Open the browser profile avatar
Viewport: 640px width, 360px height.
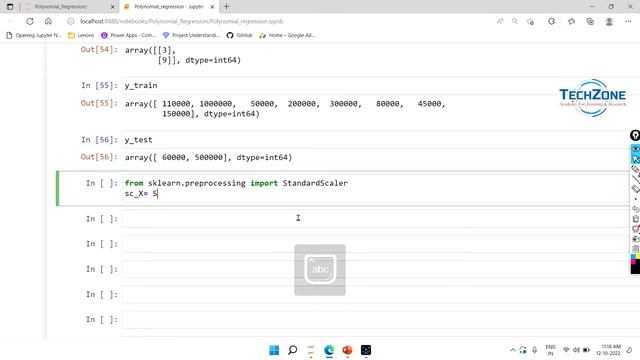tap(609, 21)
